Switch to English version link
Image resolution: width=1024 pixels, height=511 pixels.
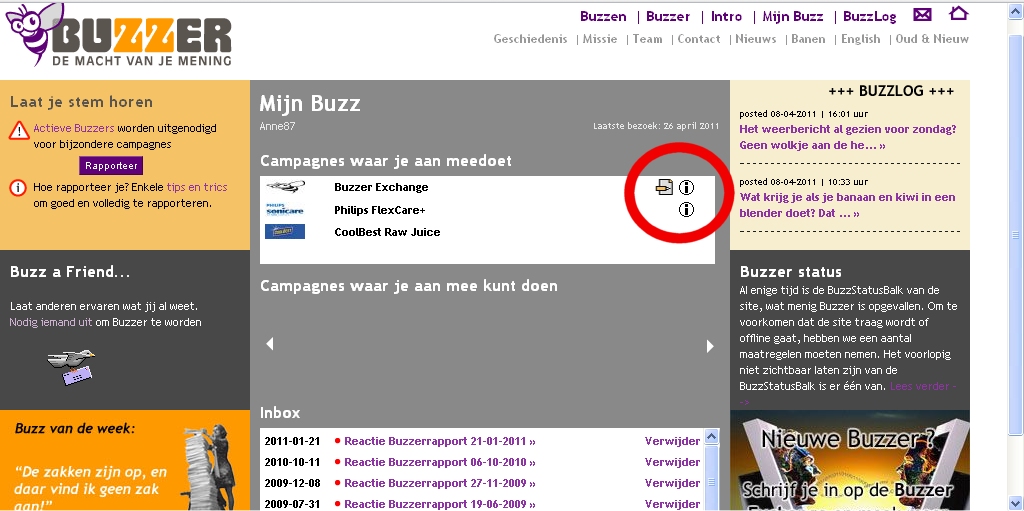pyautogui.click(x=861, y=39)
